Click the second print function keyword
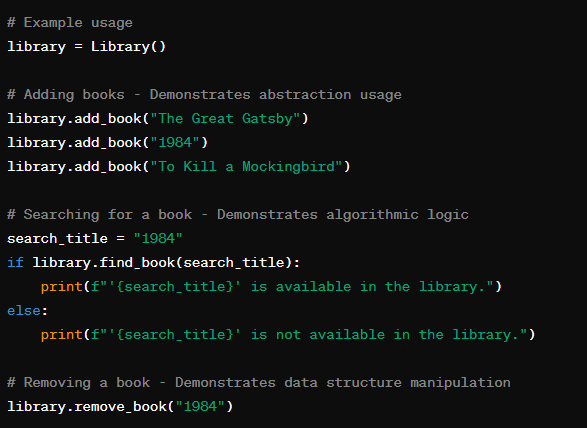This screenshot has height=428, width=587. (x=62, y=334)
